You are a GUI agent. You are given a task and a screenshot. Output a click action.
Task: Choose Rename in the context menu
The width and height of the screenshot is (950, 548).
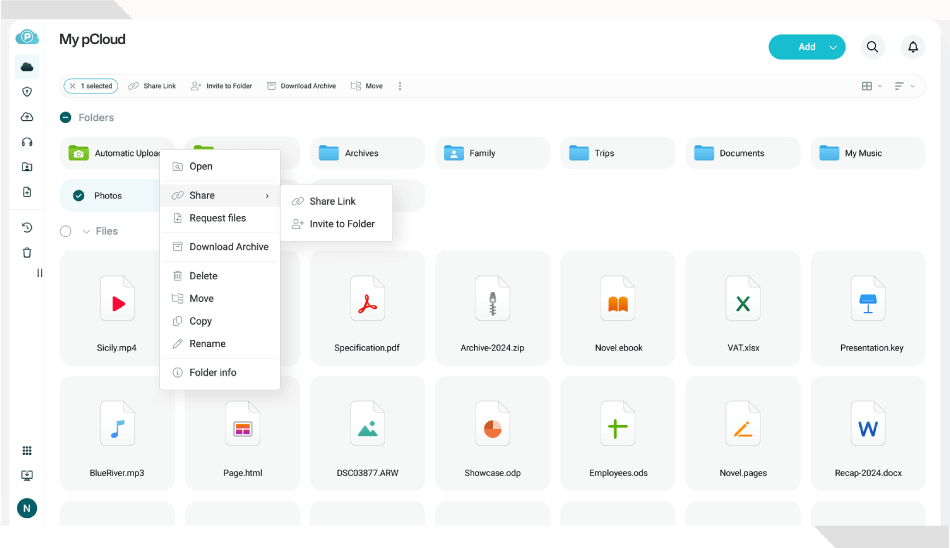pos(220,344)
